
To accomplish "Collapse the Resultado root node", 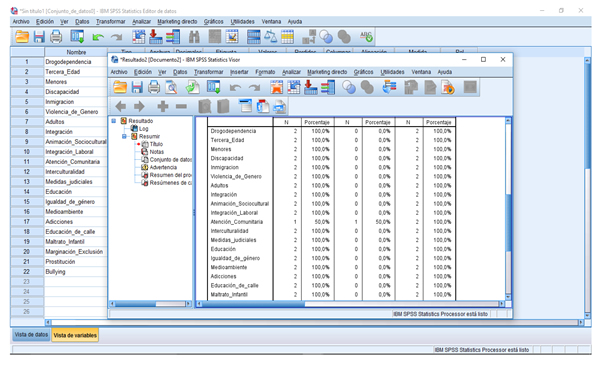I will tap(114, 121).
